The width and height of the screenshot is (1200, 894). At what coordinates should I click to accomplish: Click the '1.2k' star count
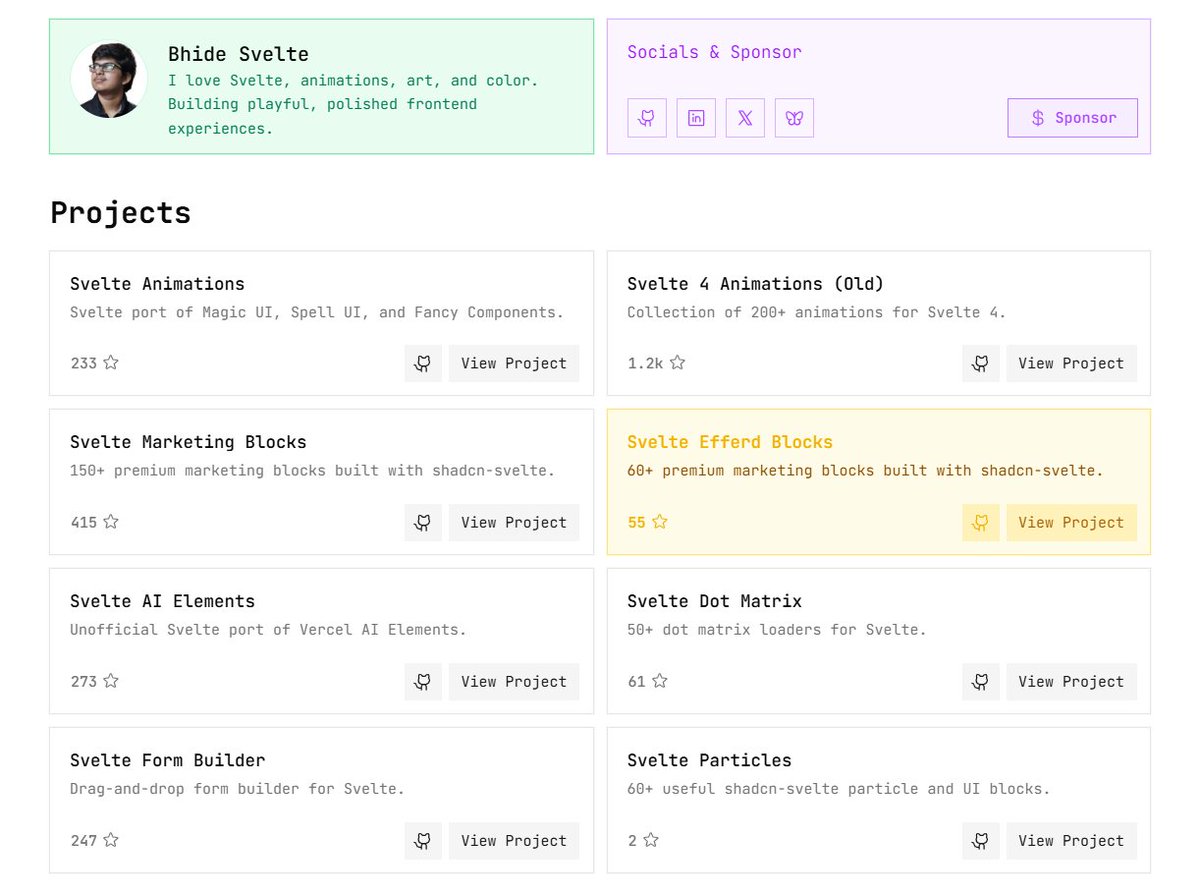click(645, 363)
